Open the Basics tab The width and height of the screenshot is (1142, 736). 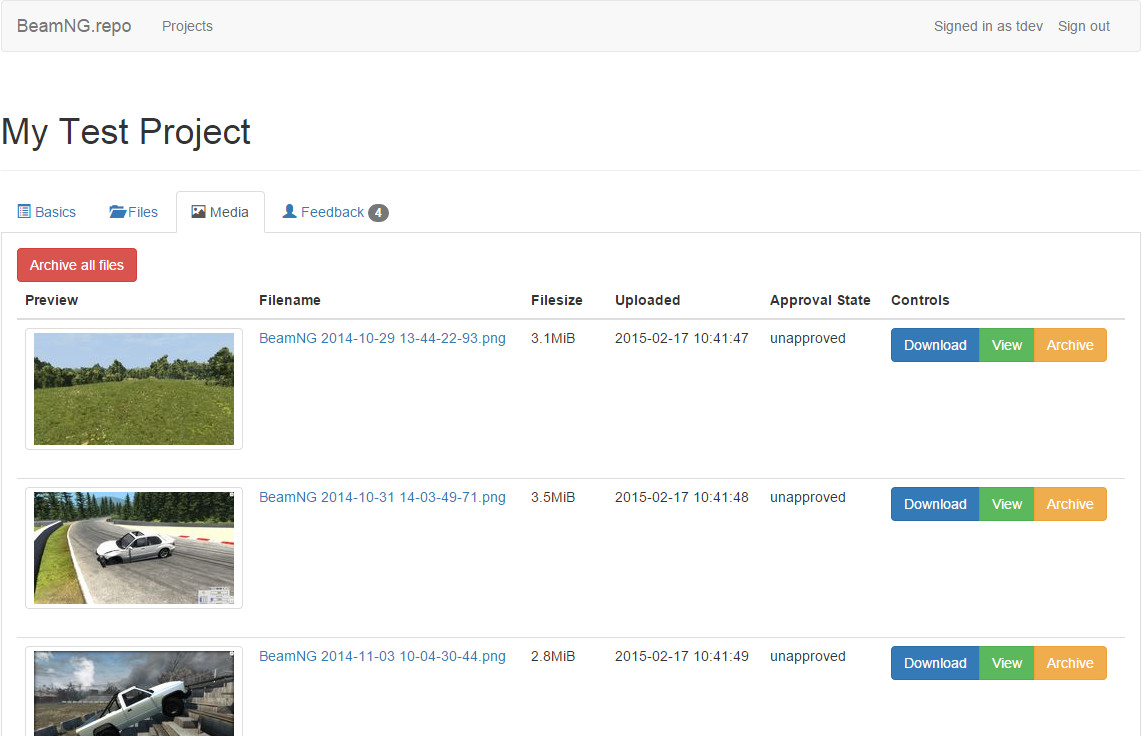[x=47, y=212]
